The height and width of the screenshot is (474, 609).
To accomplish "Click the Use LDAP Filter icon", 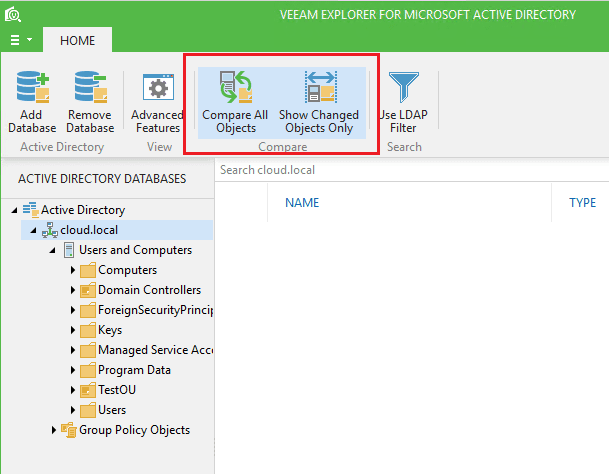I will 404,89.
